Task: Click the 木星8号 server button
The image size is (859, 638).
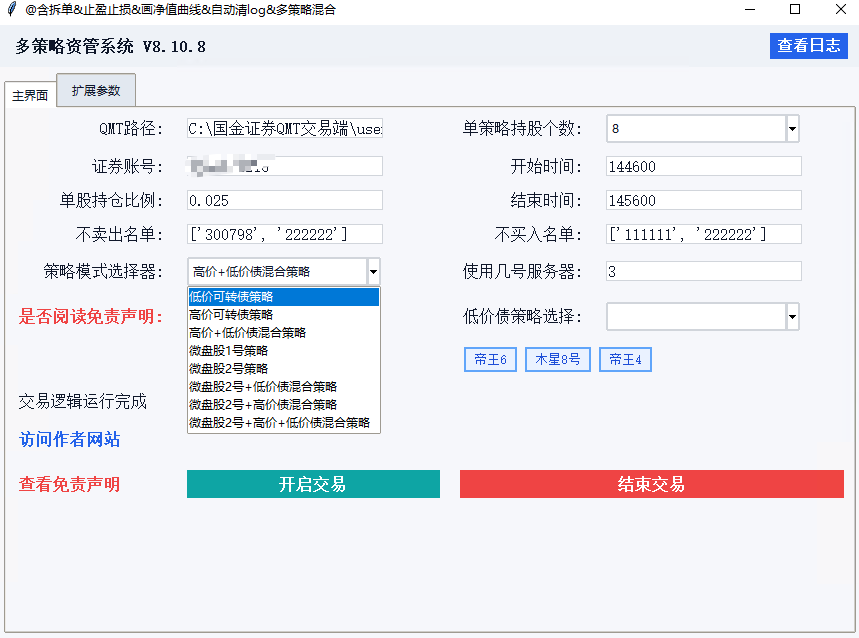Action: click(557, 360)
